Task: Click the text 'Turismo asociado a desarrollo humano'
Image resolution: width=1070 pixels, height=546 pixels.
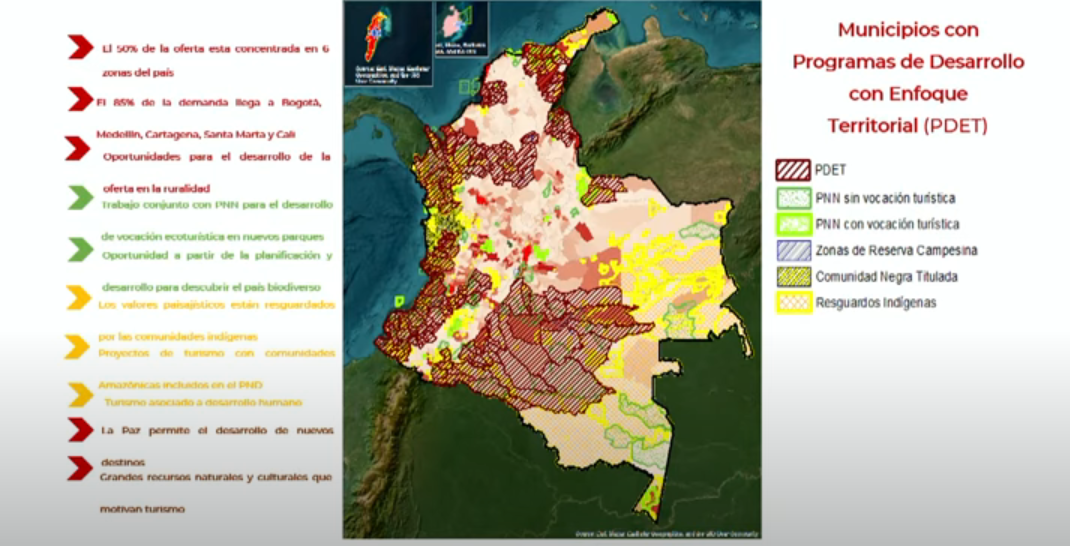Action: (203, 402)
